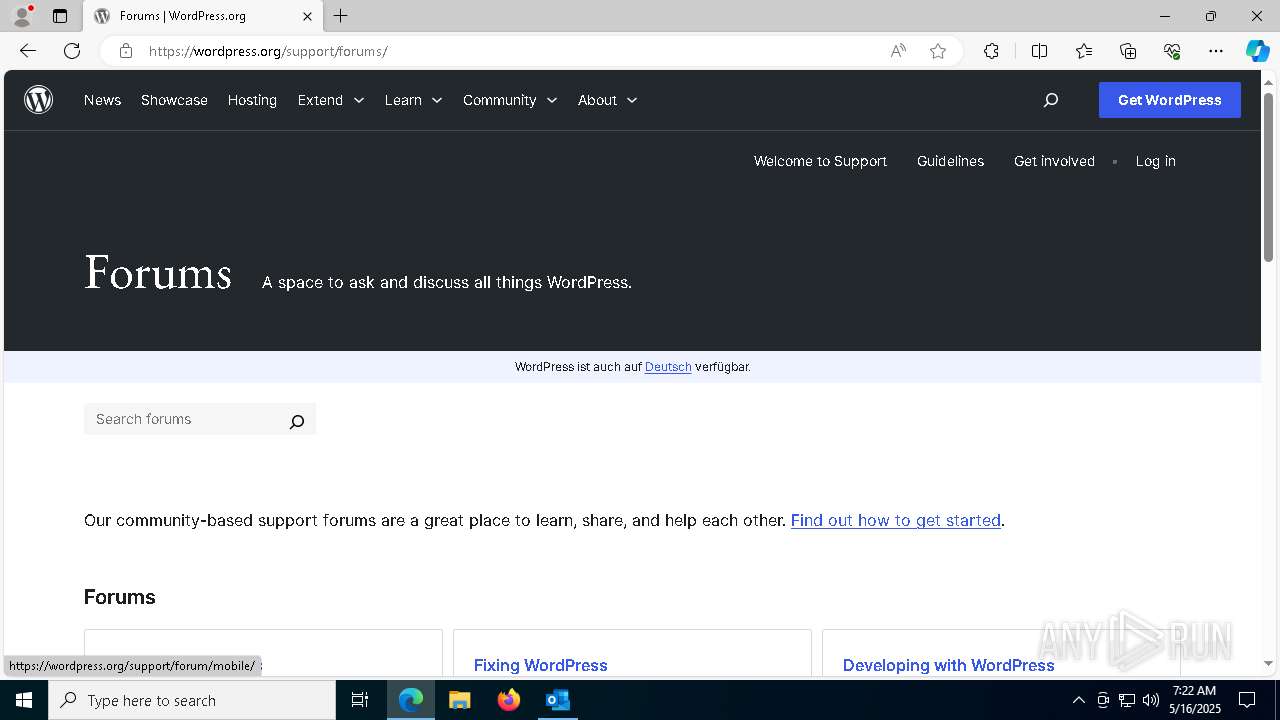Viewport: 1280px width, 720px height.
Task: Open Developing with WordPress forum
Action: pyautogui.click(x=949, y=665)
